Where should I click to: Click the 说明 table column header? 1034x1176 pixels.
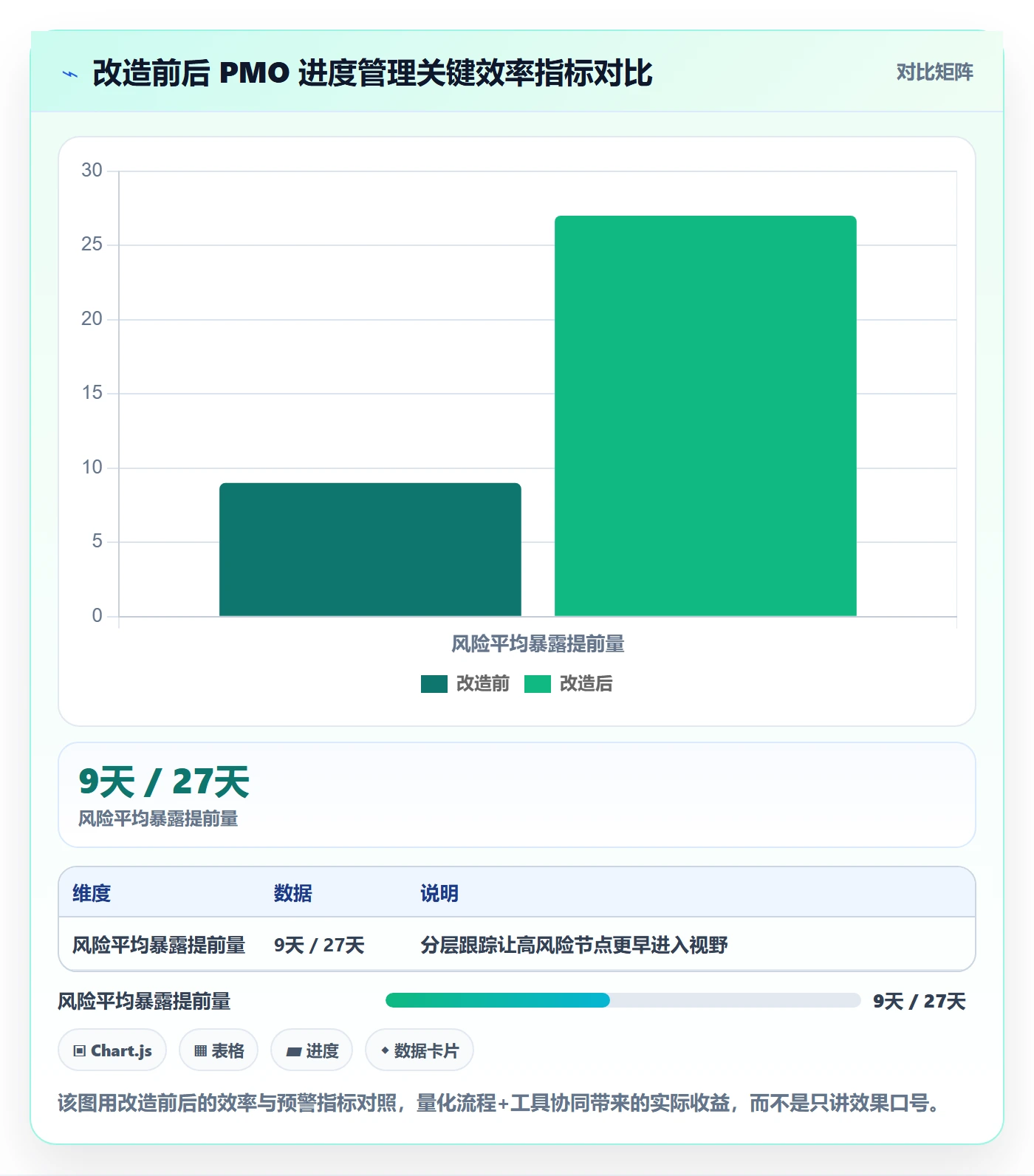[439, 893]
